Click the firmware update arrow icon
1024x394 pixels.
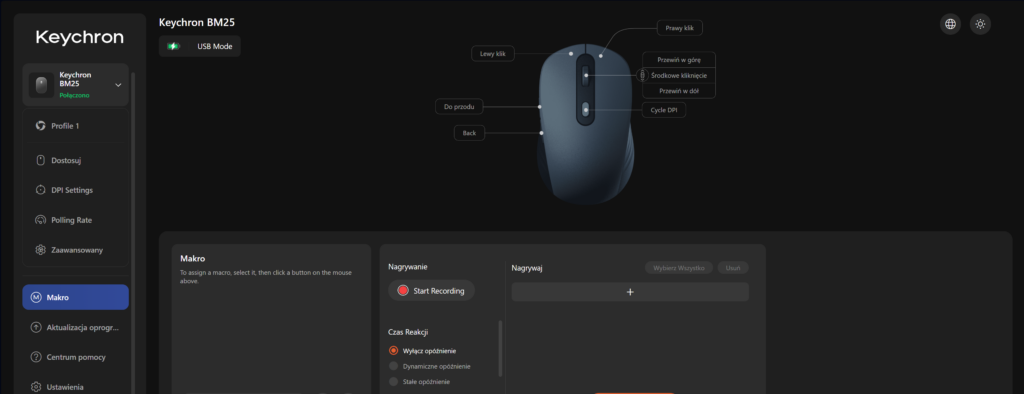(x=36, y=327)
